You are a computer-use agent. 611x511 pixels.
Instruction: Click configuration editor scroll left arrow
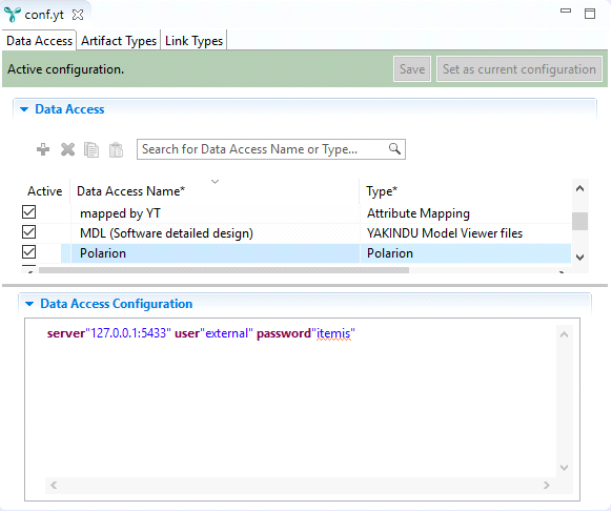(54, 485)
